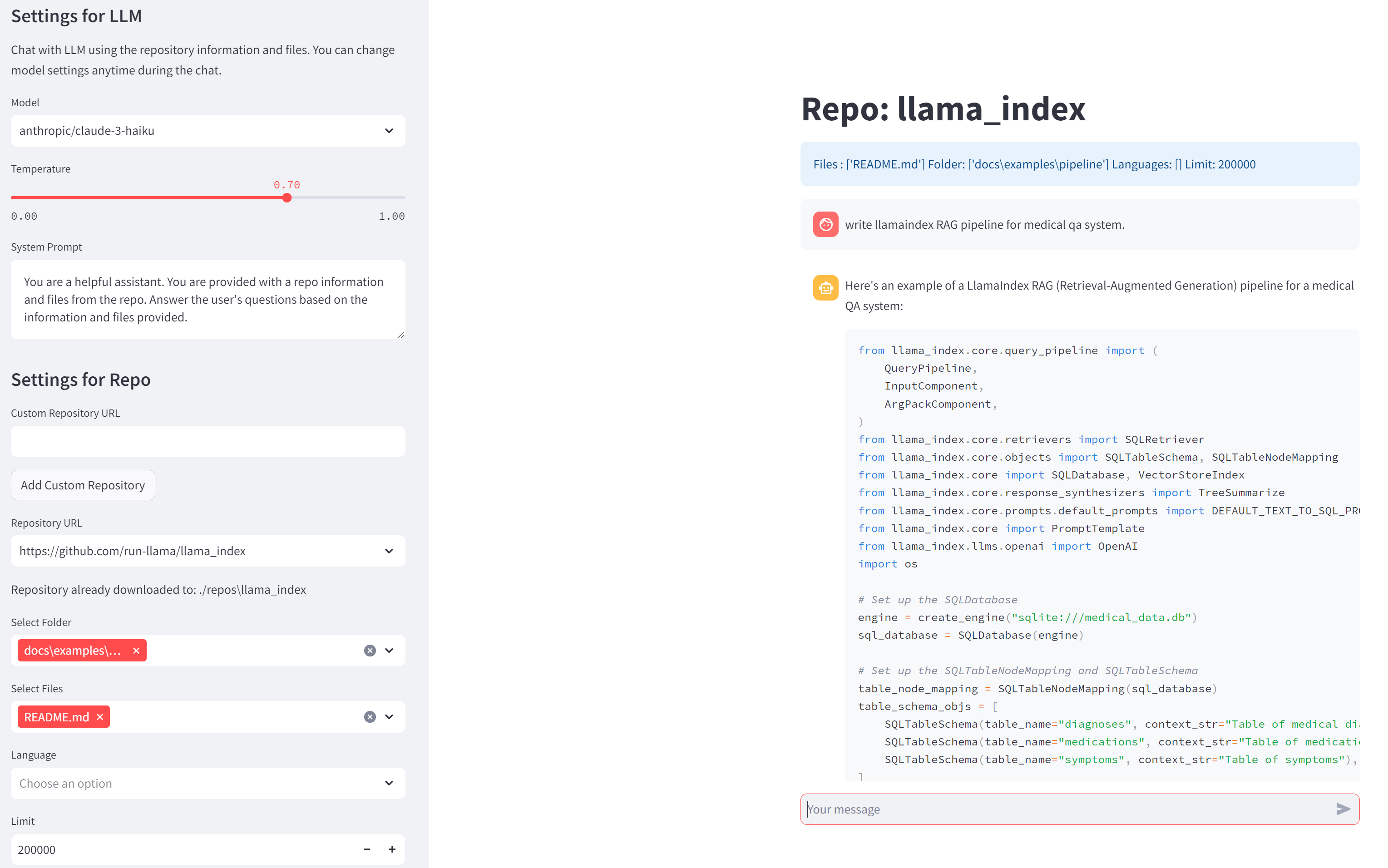The width and height of the screenshot is (1388, 868).
Task: Expand the Language dropdown
Action: tap(207, 784)
